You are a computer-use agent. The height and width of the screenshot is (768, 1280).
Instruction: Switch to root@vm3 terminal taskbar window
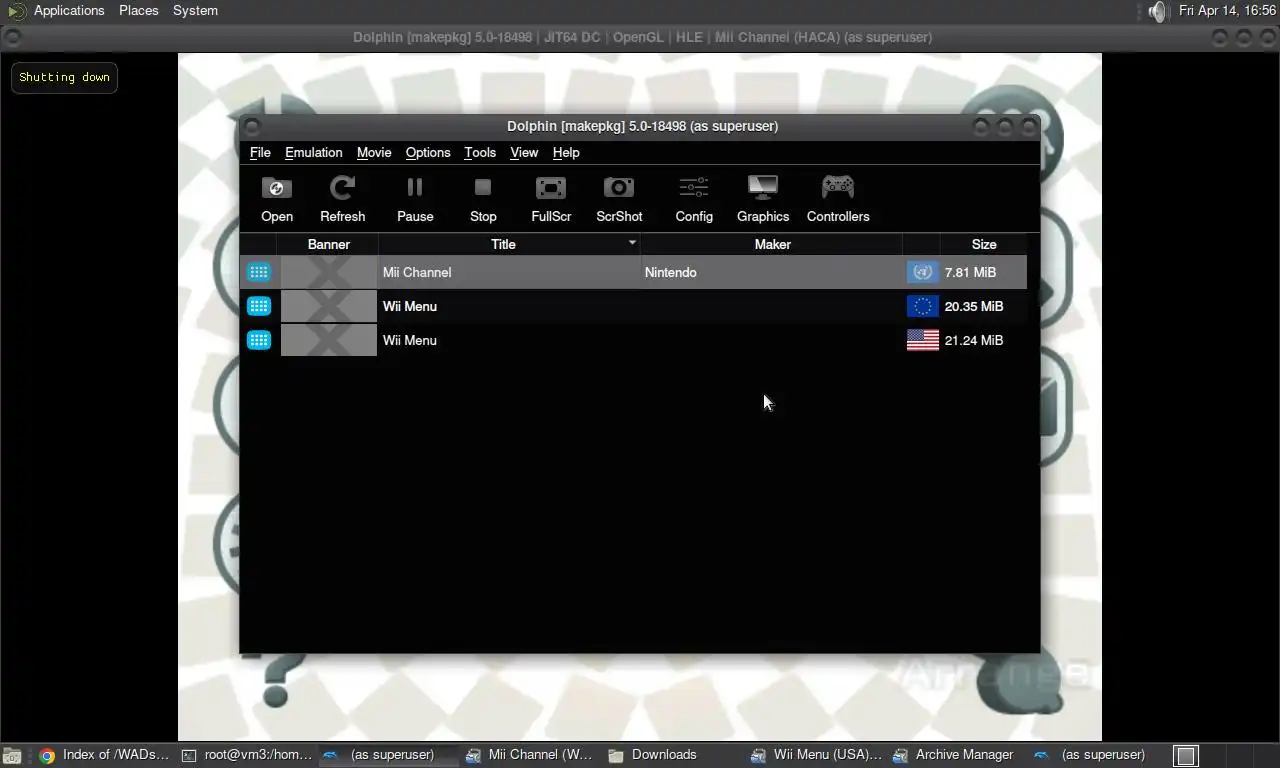tap(247, 755)
